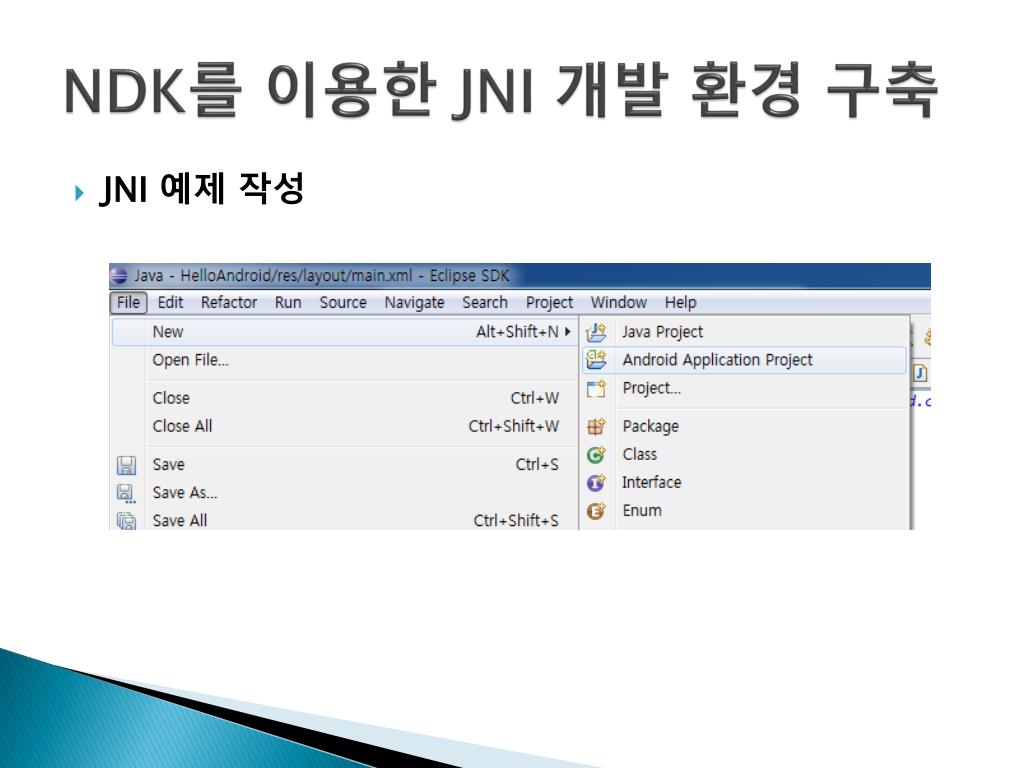The height and width of the screenshot is (768, 1024).
Task: Click the Save floppy disk icon
Action: [x=126, y=465]
